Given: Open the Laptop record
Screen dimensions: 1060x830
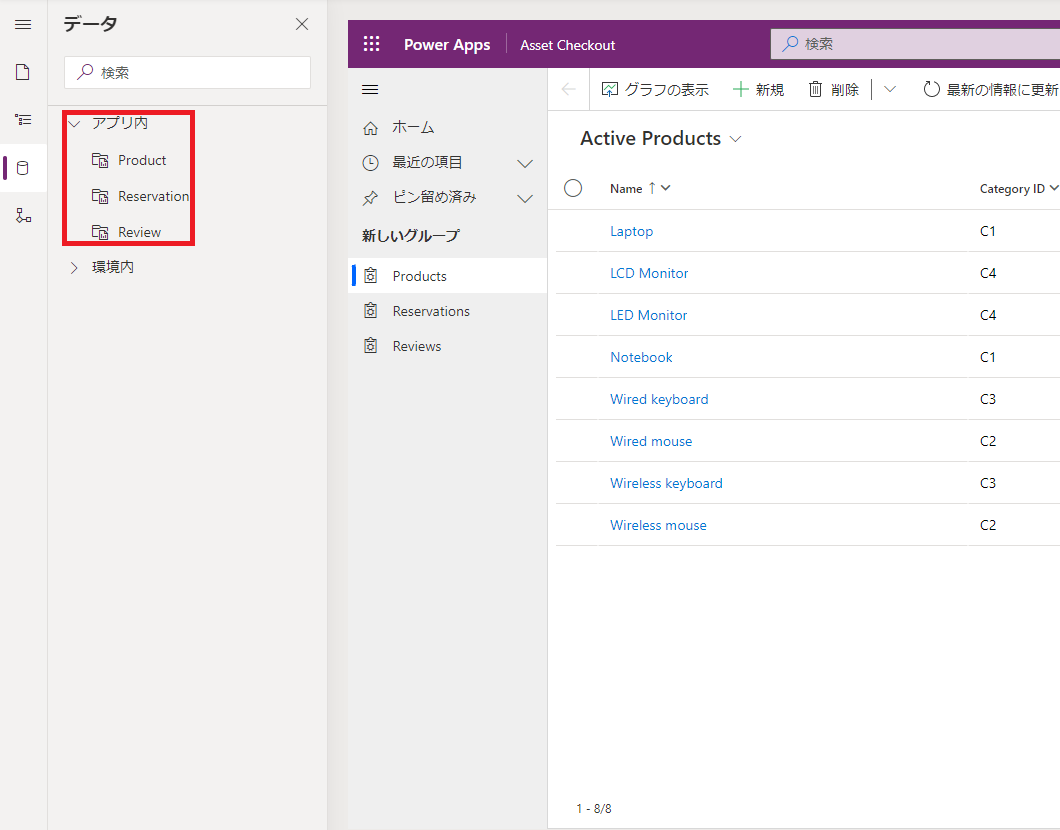Looking at the screenshot, I should point(631,231).
